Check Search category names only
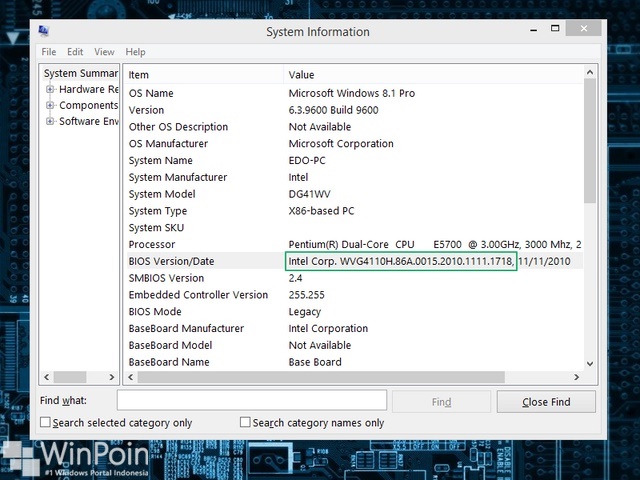This screenshot has height=480, width=640. (x=245, y=422)
